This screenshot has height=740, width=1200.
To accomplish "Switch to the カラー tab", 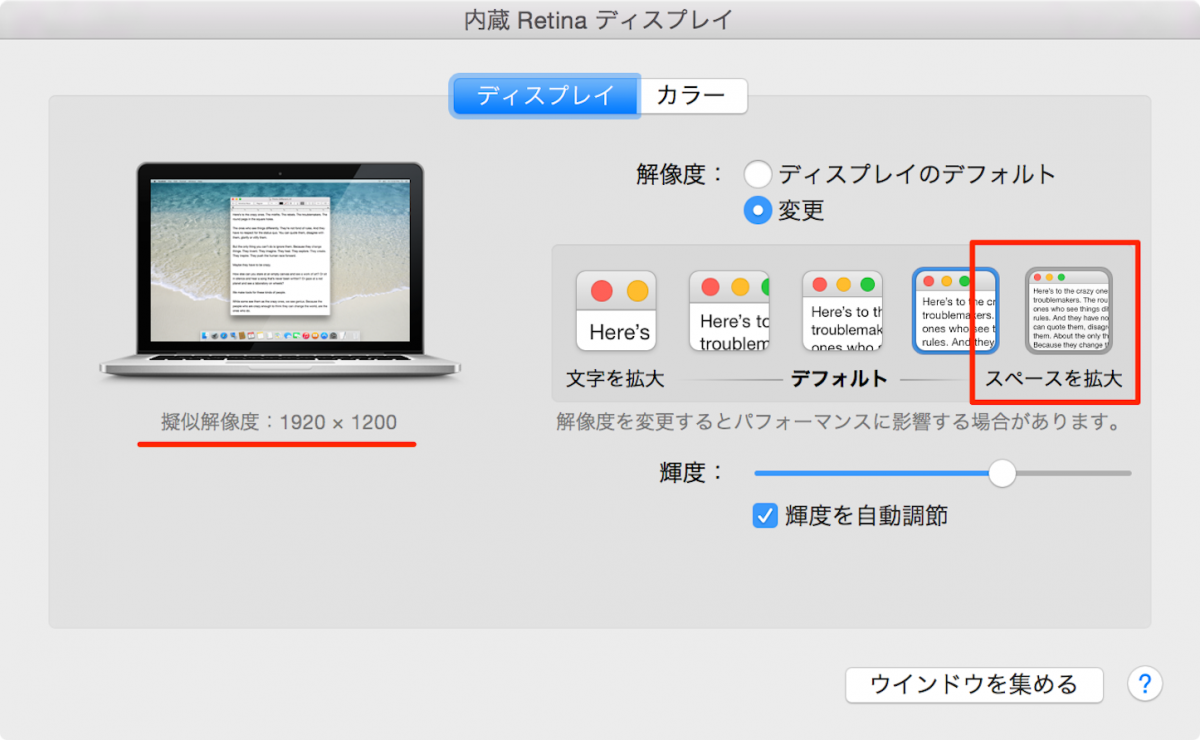I will coord(694,95).
